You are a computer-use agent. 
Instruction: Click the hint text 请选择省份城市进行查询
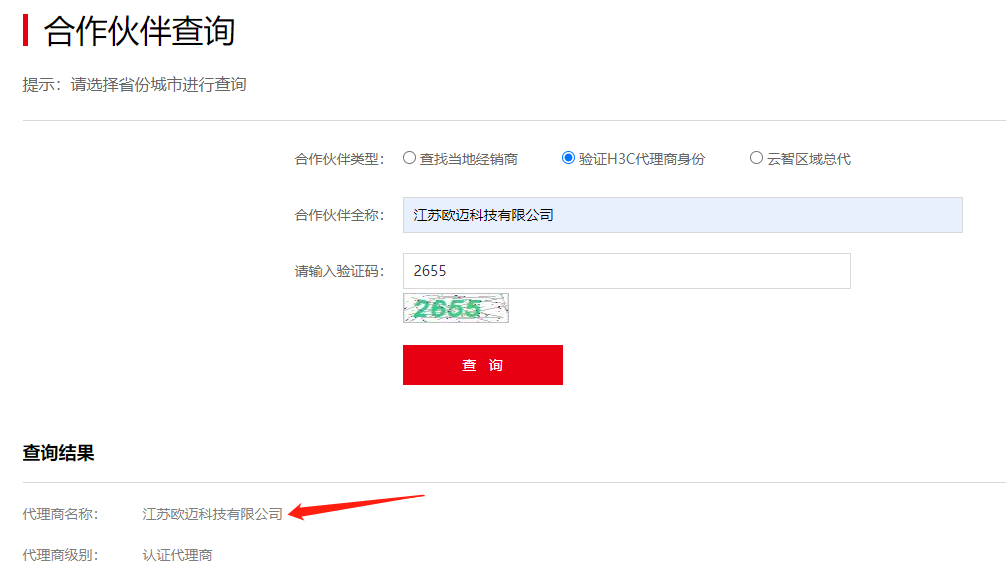tap(158, 85)
